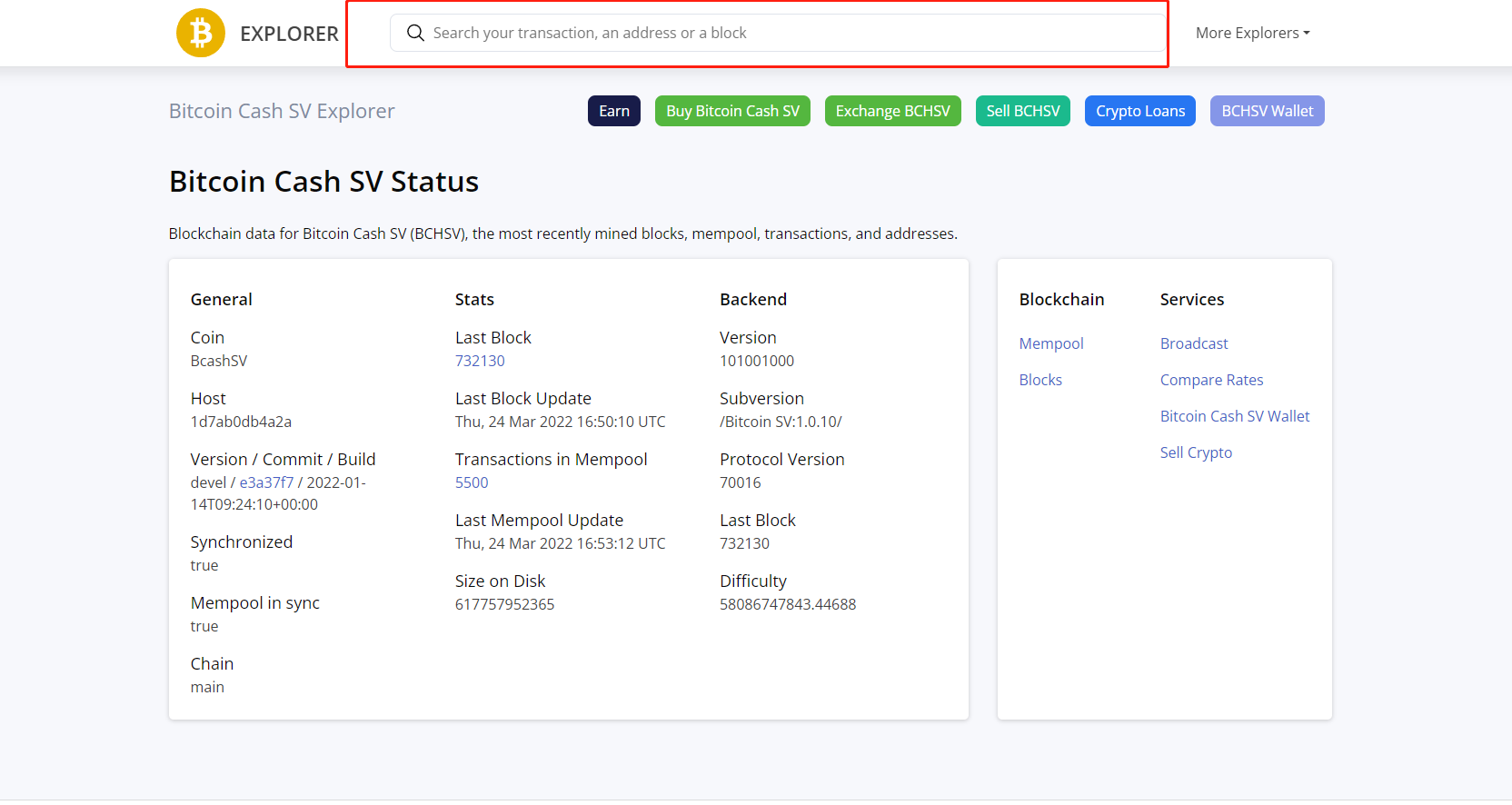The height and width of the screenshot is (805, 1512).
Task: Click the backend version 101001000
Action: coord(757,361)
